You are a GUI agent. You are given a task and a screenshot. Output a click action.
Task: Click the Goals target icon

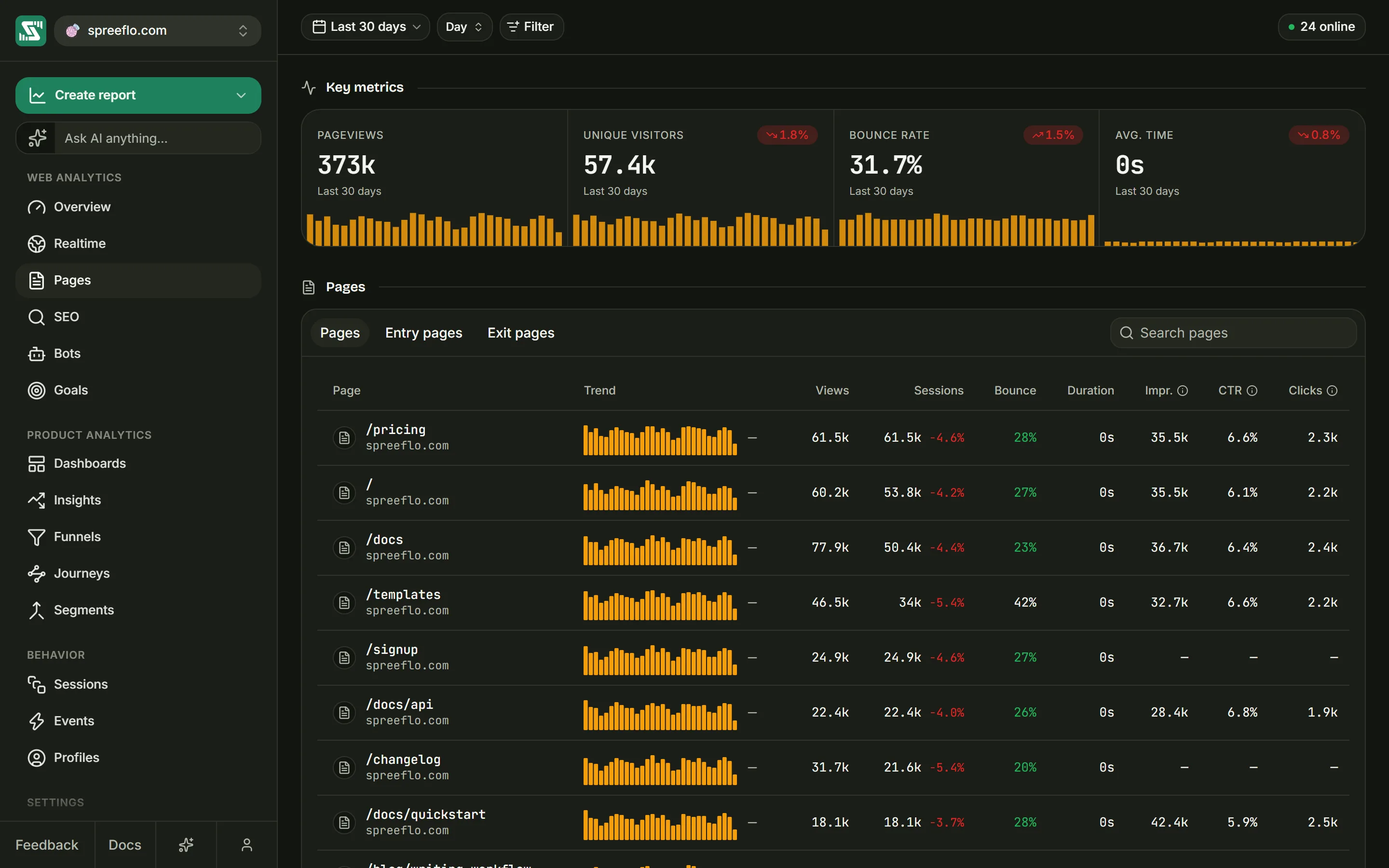[37, 391]
